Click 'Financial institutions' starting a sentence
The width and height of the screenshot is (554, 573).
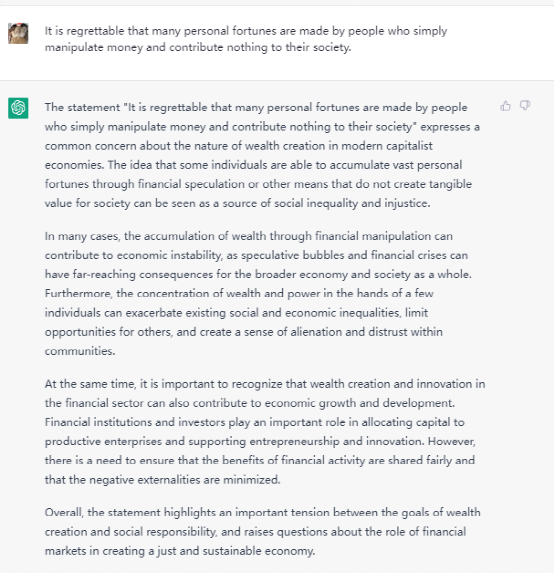pos(98,422)
